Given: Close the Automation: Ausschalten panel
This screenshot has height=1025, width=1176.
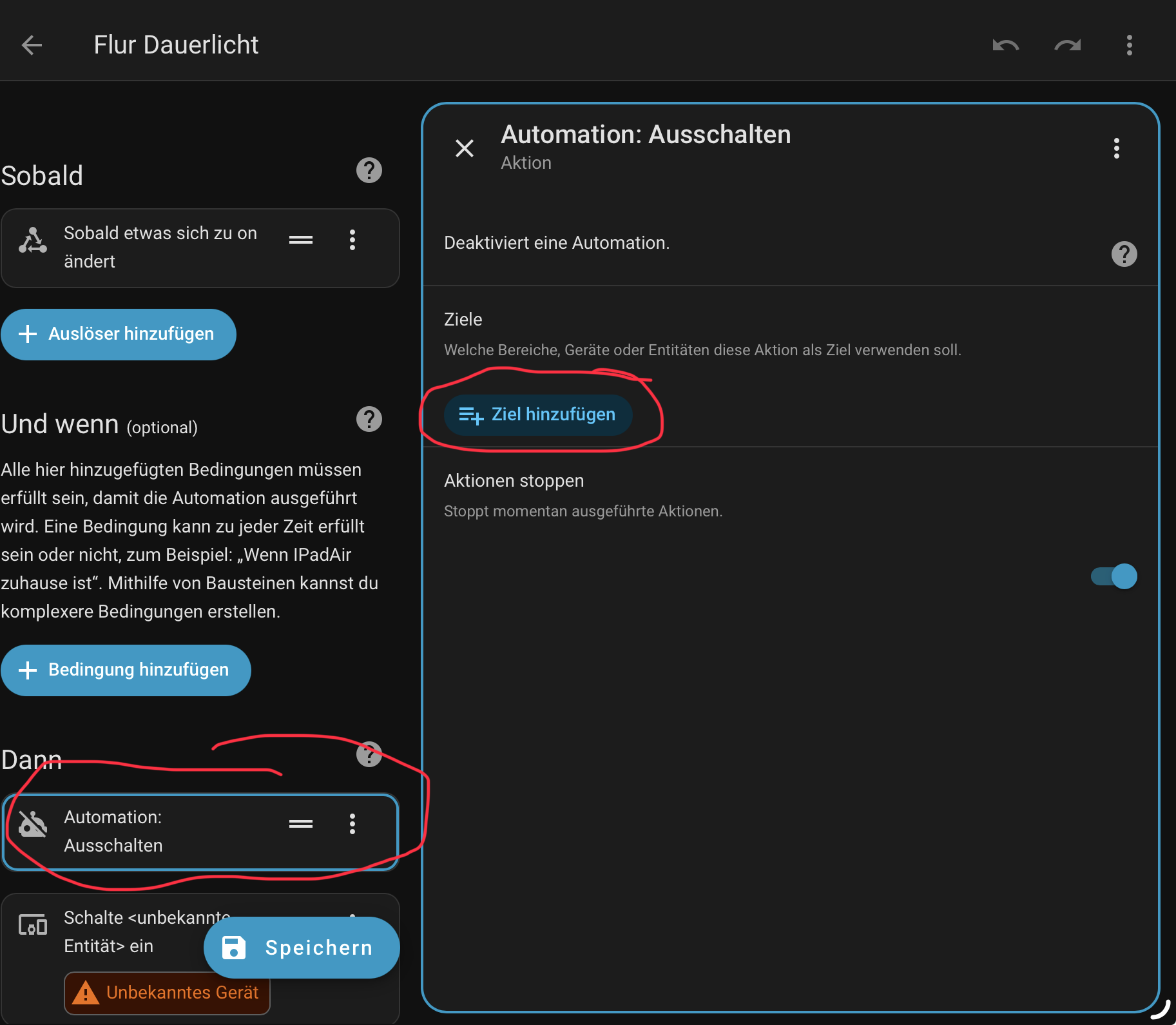Looking at the screenshot, I should [x=464, y=148].
